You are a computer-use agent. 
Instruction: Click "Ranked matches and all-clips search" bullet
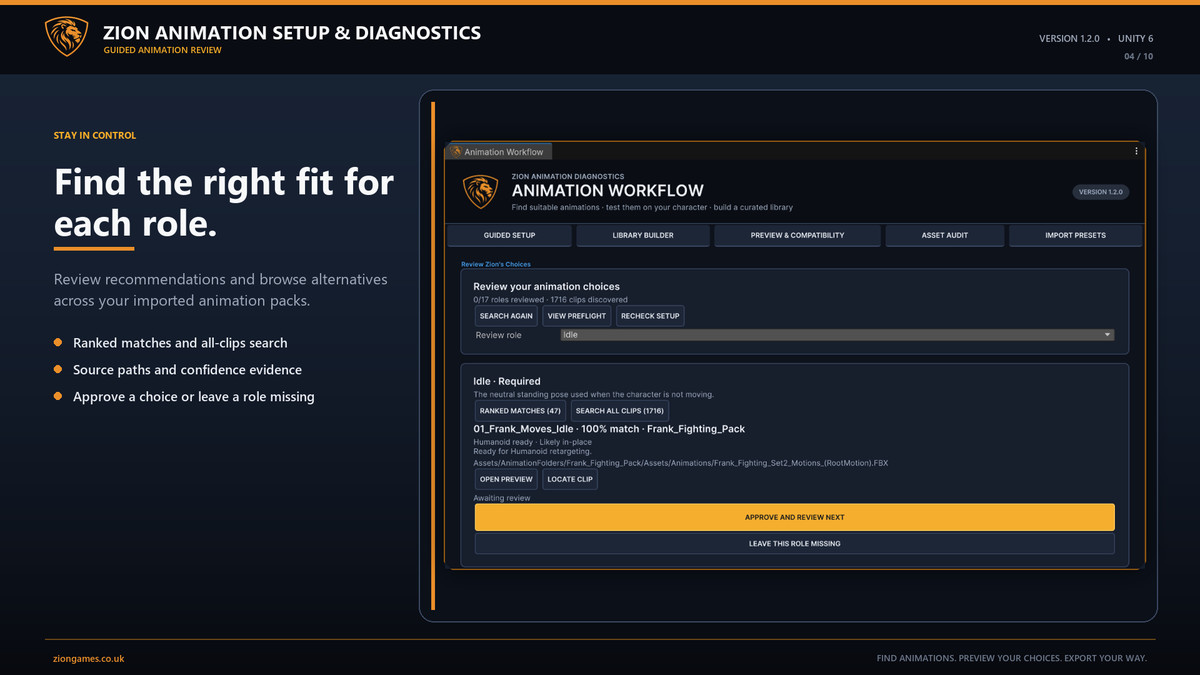click(180, 343)
